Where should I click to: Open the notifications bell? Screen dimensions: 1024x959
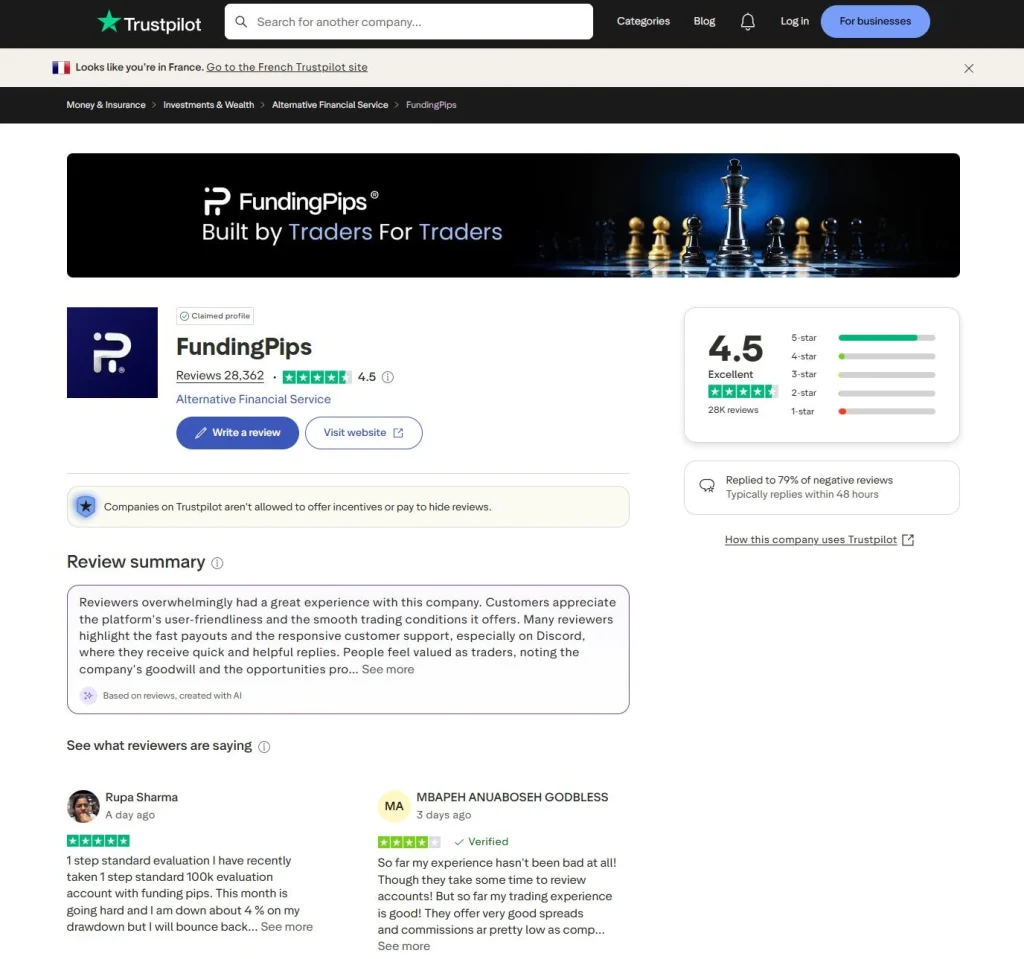[x=747, y=21]
